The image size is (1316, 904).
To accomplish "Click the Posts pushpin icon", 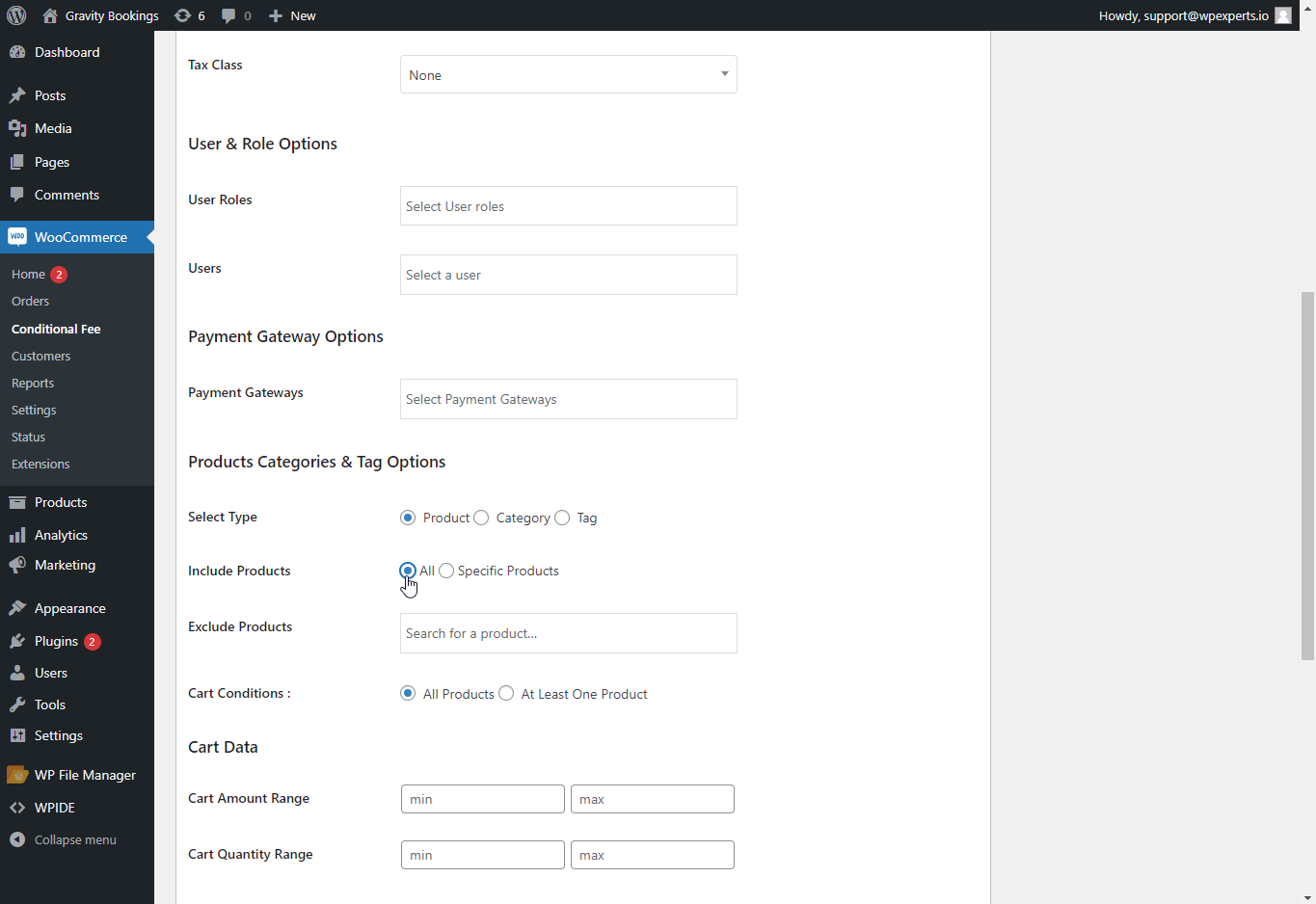I will [17, 95].
